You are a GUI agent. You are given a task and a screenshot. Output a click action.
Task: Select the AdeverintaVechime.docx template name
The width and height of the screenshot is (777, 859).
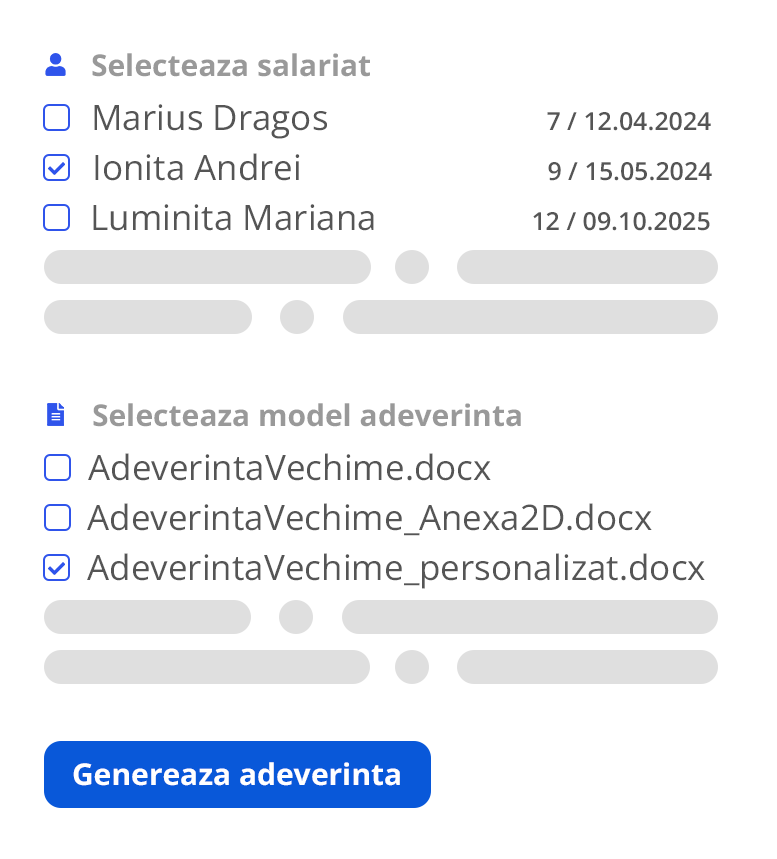click(290, 468)
